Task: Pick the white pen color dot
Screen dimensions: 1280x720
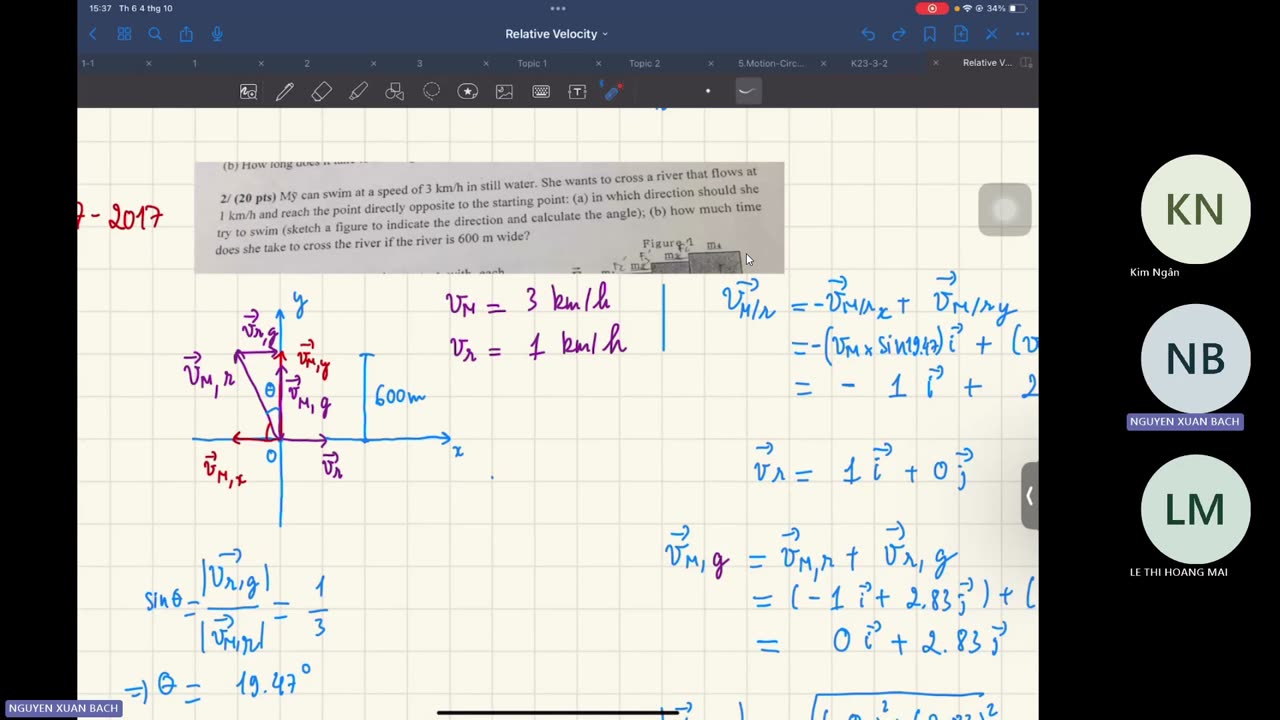Action: click(708, 92)
